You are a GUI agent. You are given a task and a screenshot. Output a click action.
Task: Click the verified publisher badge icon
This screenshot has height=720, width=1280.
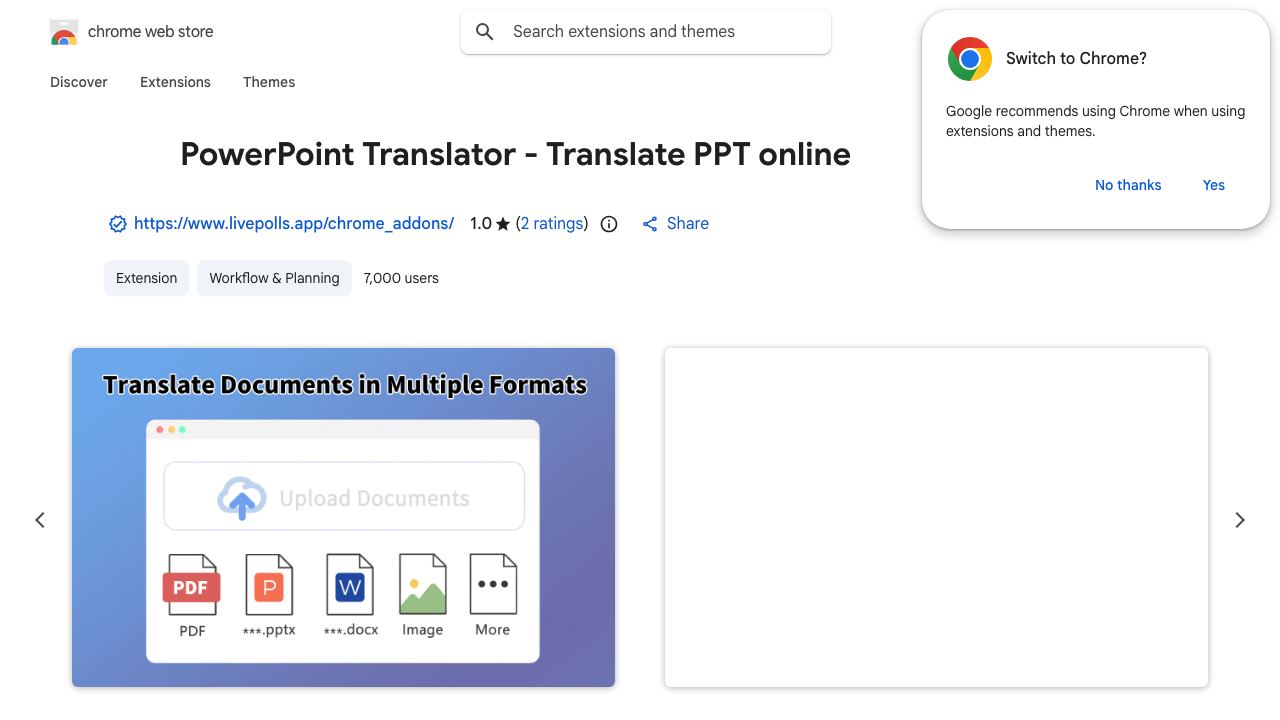118,224
